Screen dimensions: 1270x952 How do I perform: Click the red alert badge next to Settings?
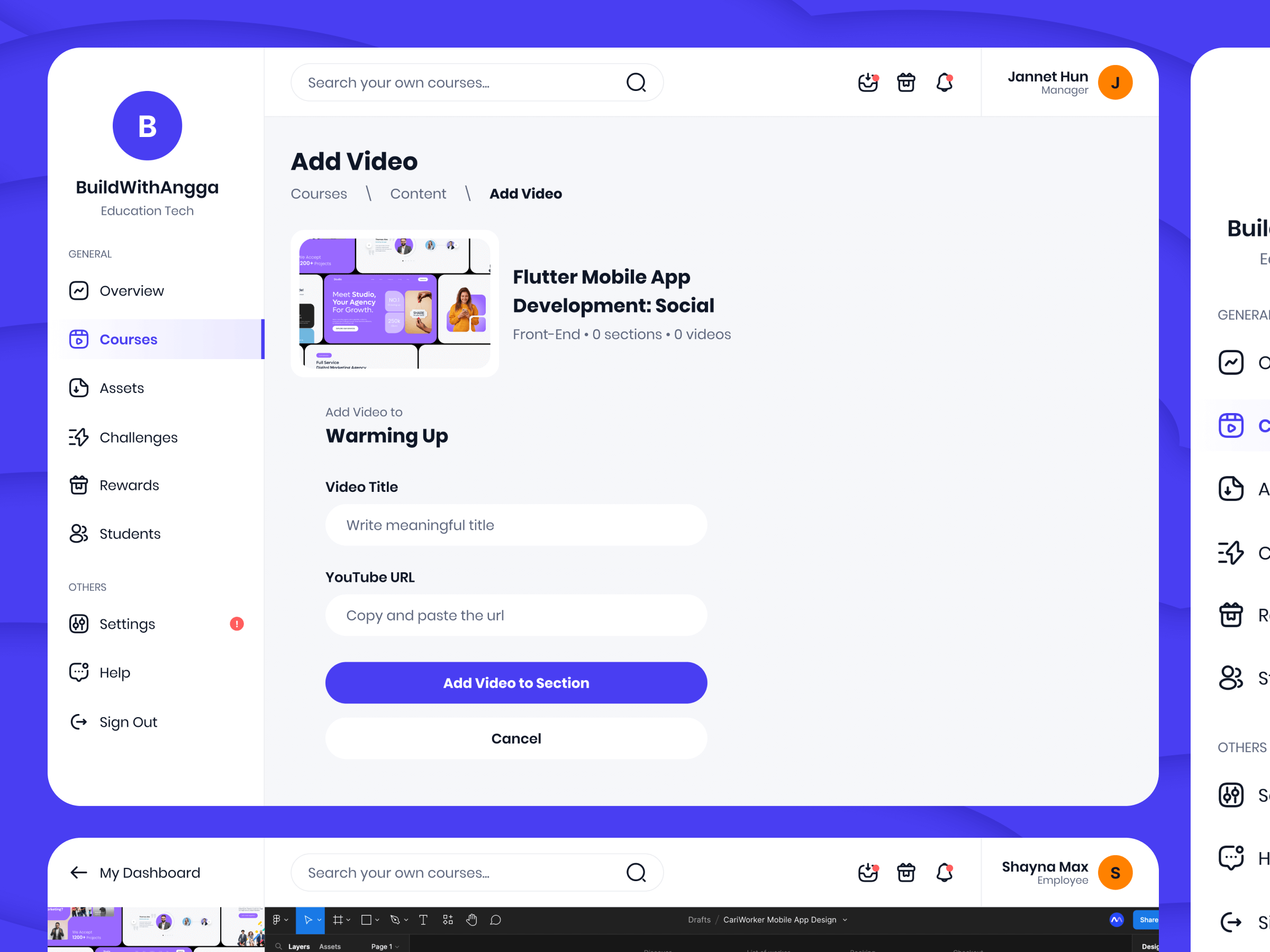pos(237,624)
